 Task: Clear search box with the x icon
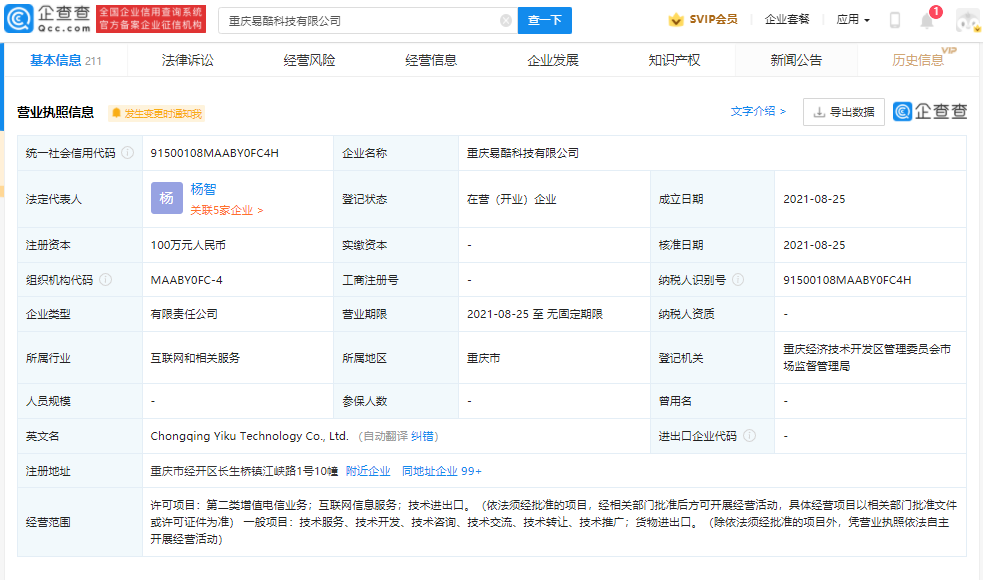pos(506,20)
